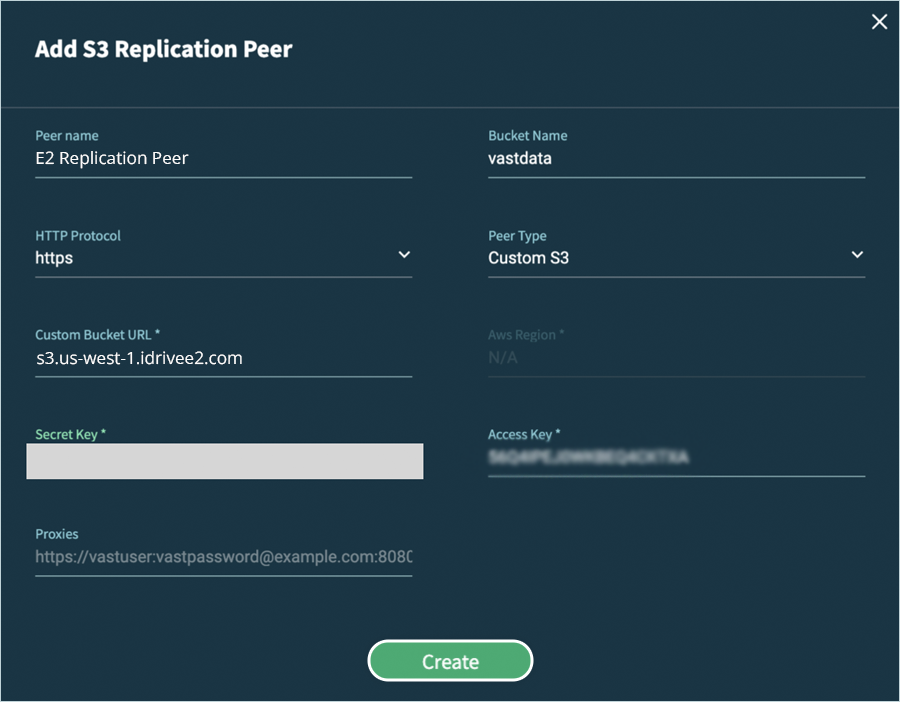Click the 'https' protocol value
This screenshot has width=900, height=702.
click(x=55, y=258)
